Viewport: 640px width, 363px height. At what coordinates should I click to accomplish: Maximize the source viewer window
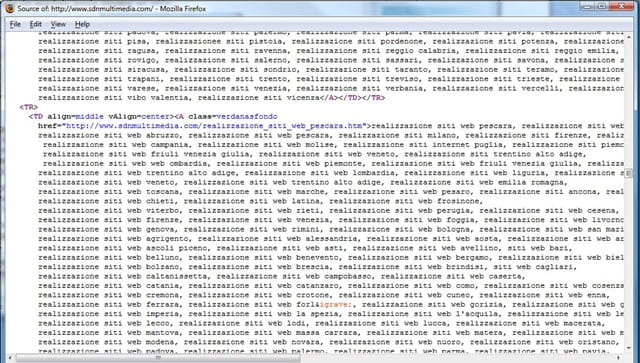coord(602,6)
